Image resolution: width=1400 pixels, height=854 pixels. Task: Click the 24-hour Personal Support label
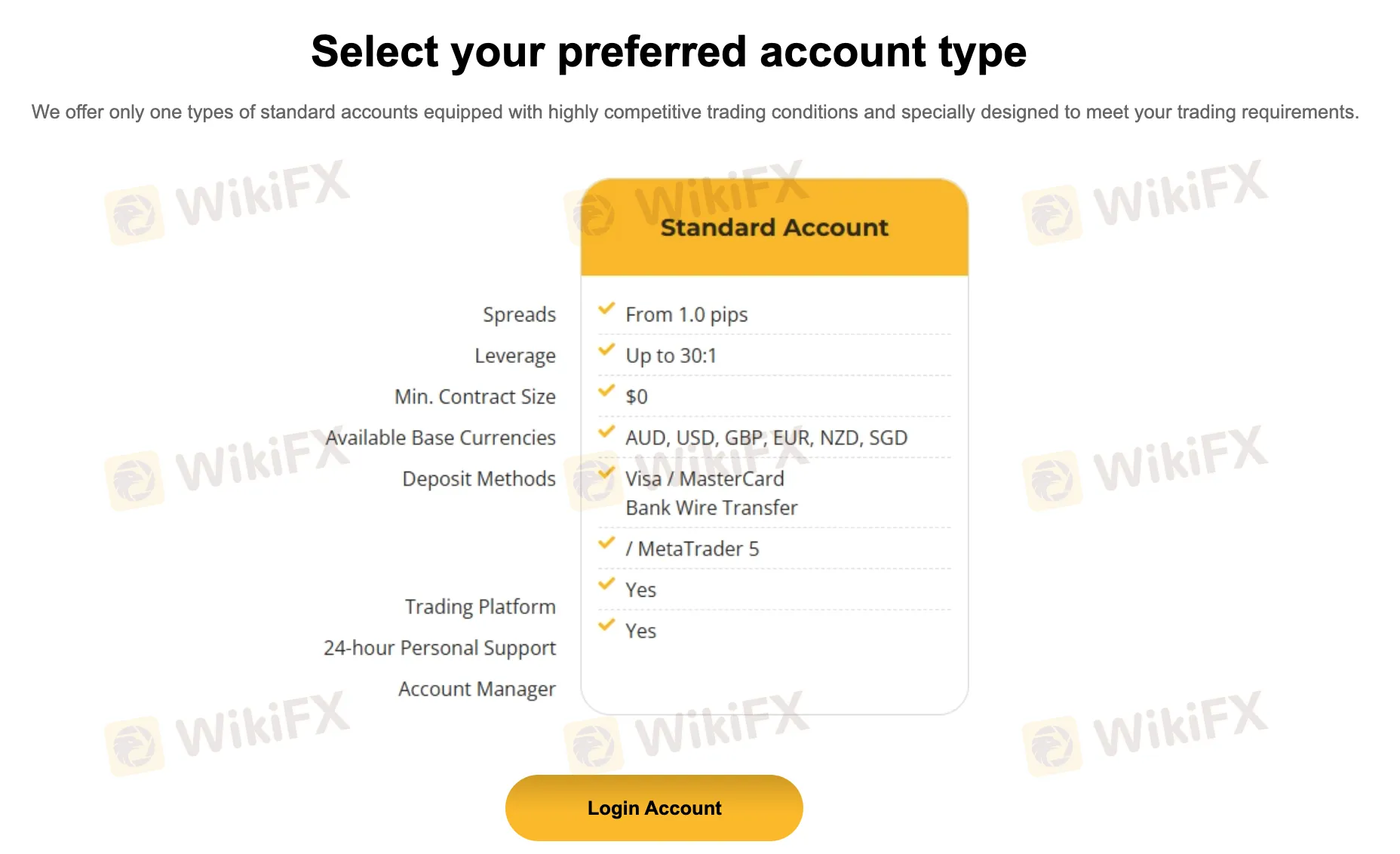pyautogui.click(x=439, y=648)
